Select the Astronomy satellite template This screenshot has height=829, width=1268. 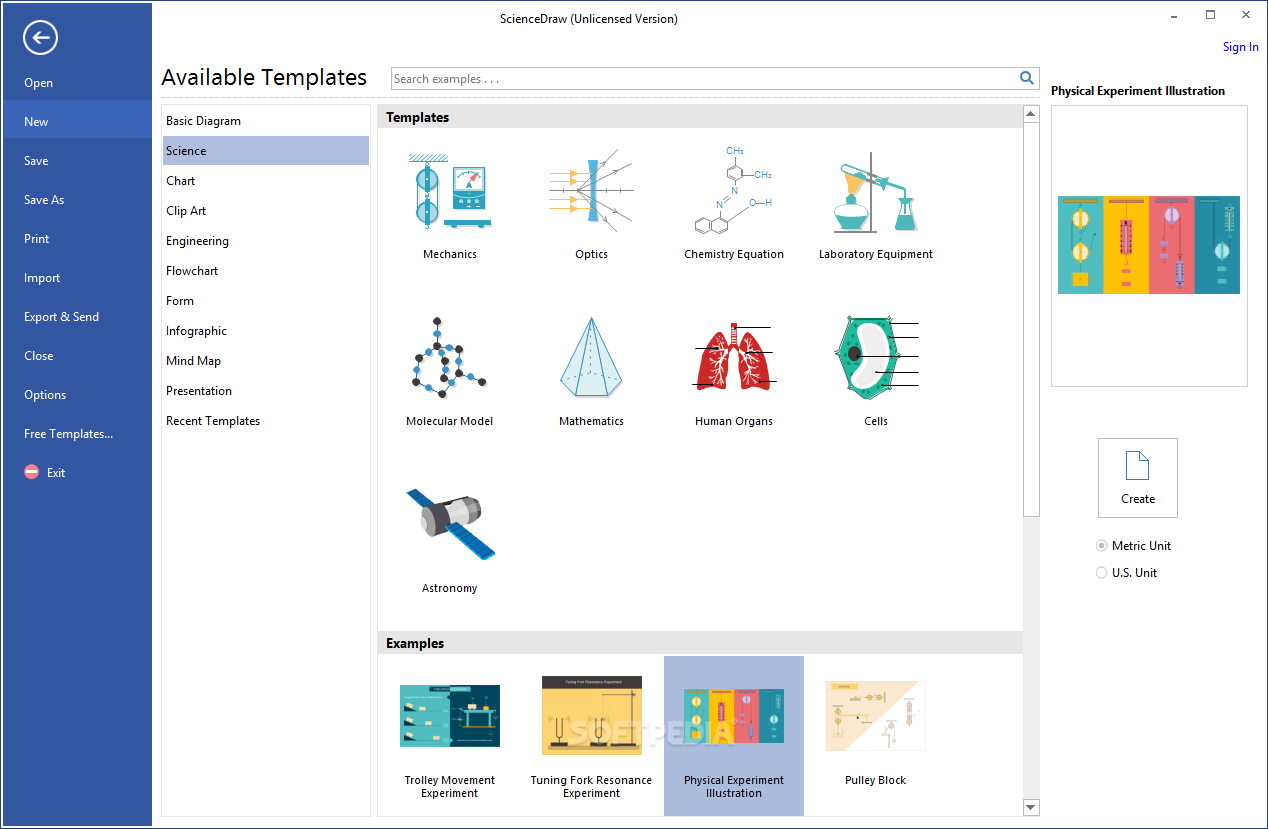(x=450, y=538)
